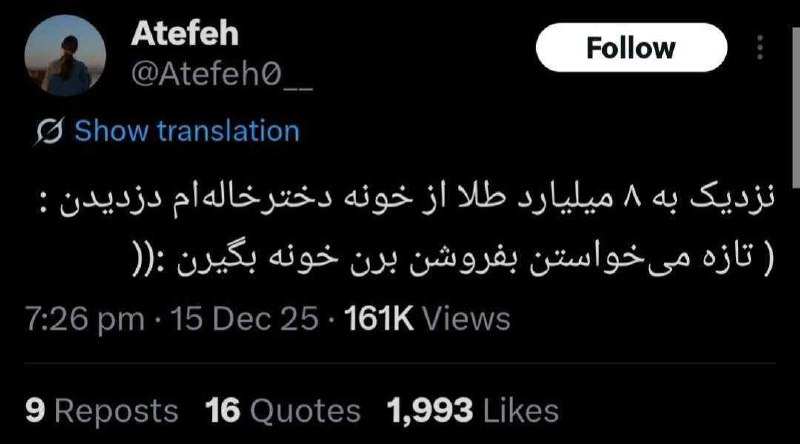Follow the Atefeh account
800x444 pixels.
tap(631, 47)
